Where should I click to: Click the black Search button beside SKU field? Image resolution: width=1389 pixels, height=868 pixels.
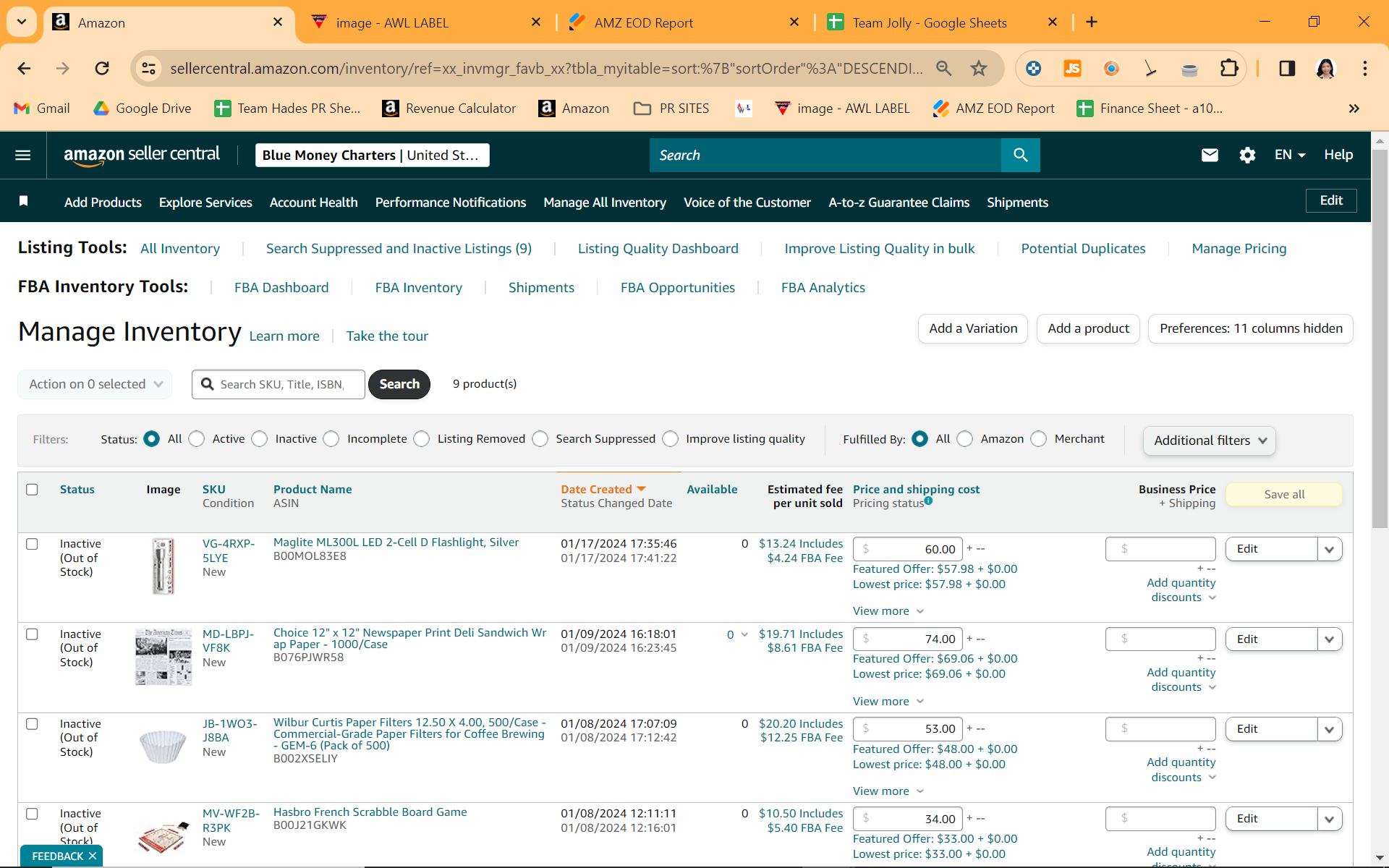click(x=399, y=384)
